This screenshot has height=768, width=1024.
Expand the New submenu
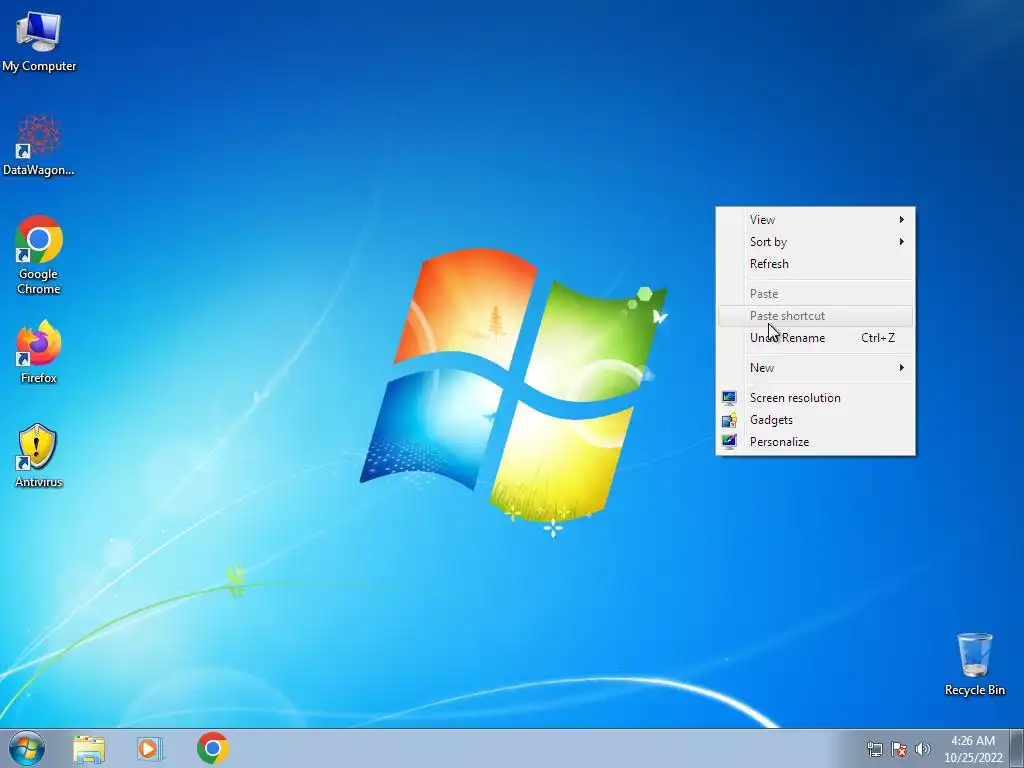[x=816, y=368]
